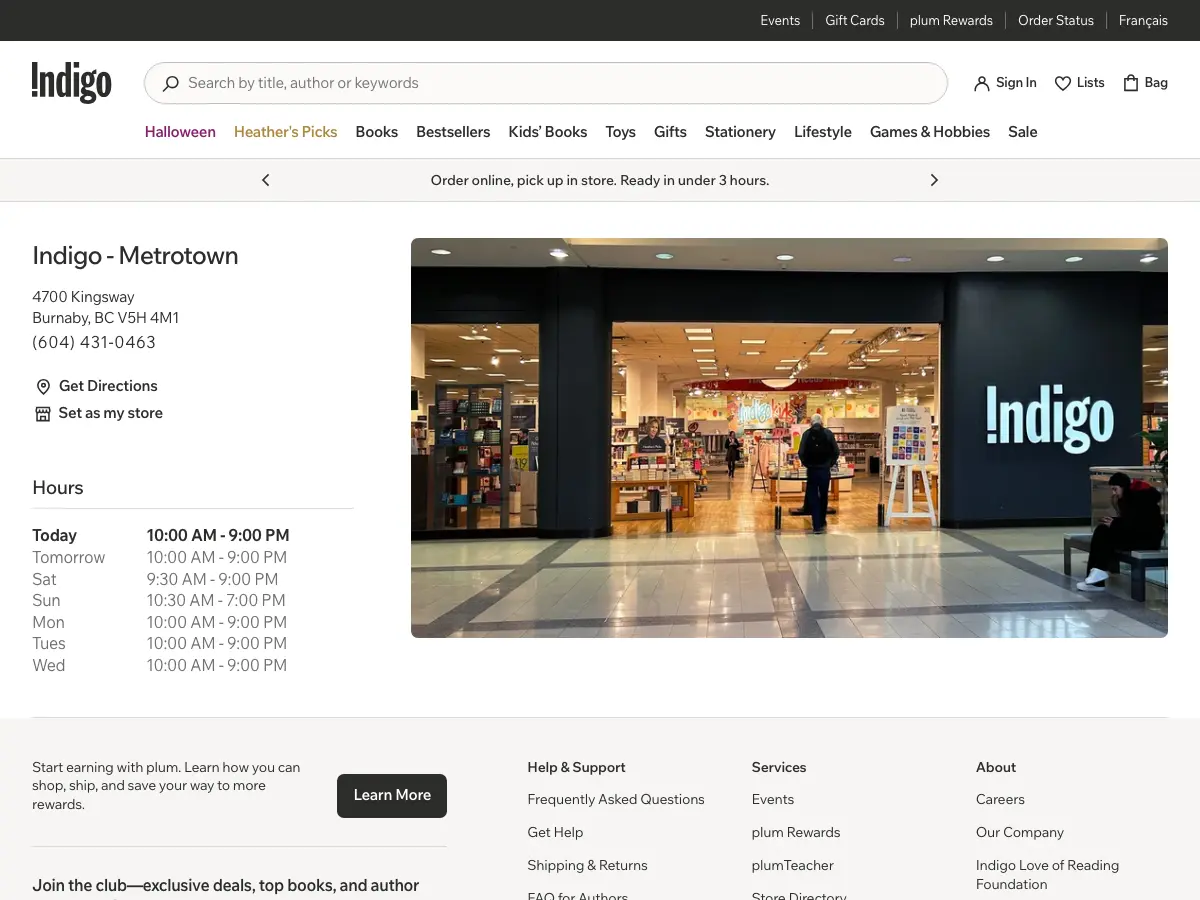Click the map pin Get Directions icon
The image size is (1200, 900).
point(43,387)
